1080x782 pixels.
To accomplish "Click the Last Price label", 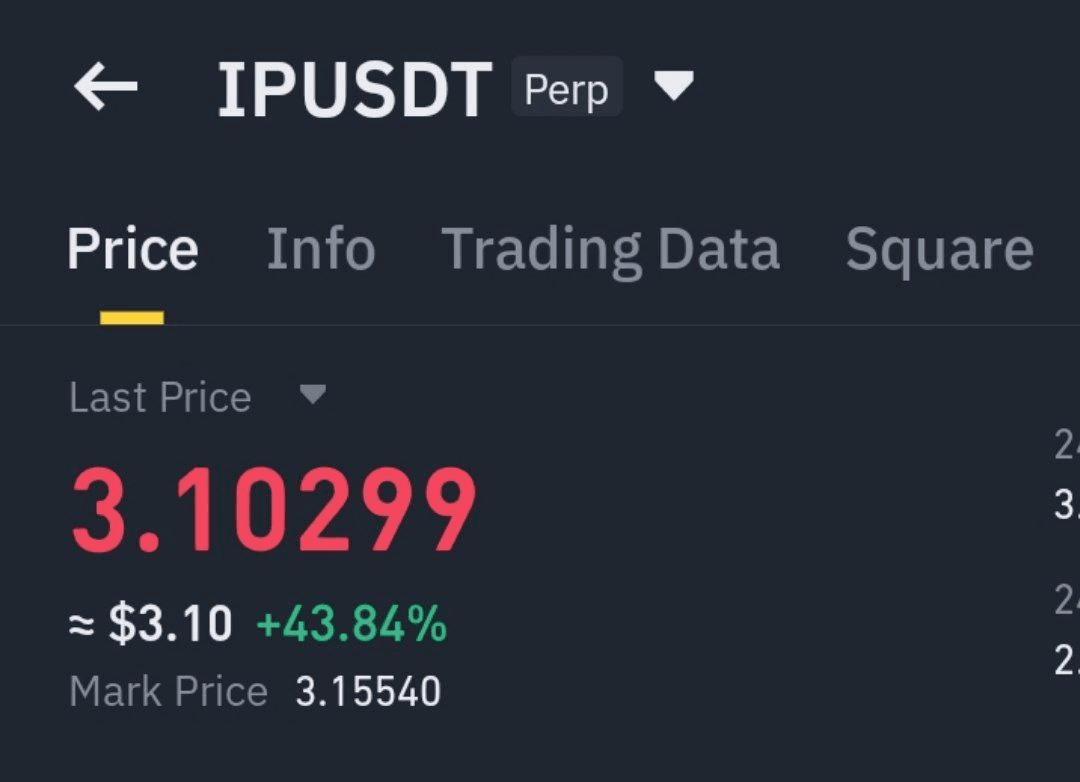I will (160, 398).
